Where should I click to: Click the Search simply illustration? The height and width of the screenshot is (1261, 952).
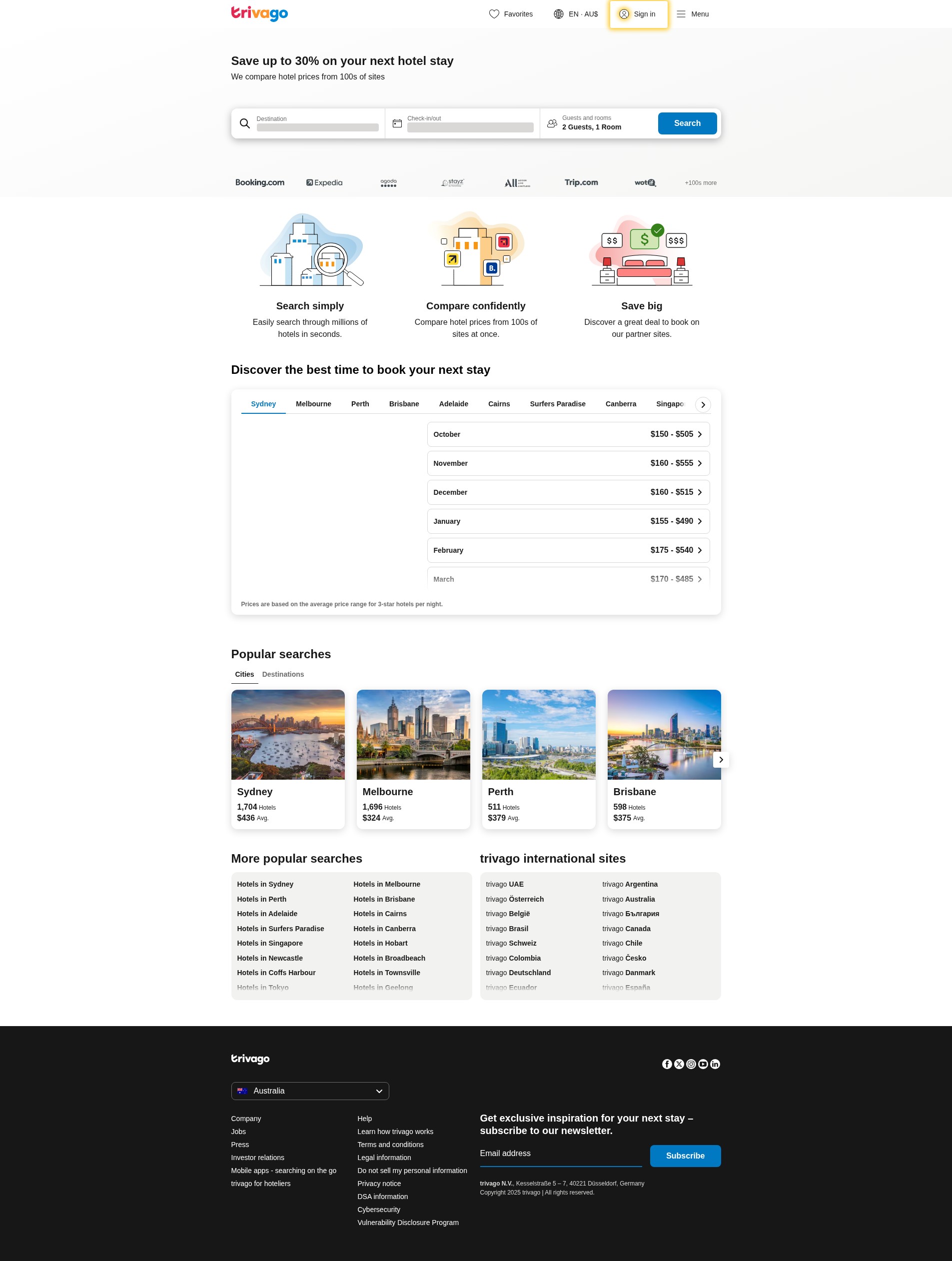311,250
